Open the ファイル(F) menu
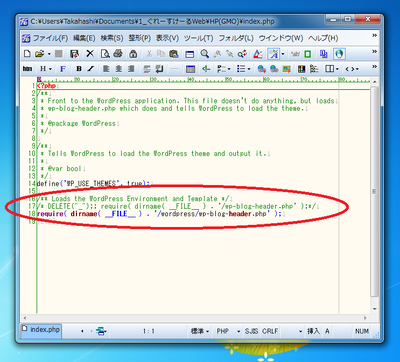The image size is (400, 362). point(50,38)
